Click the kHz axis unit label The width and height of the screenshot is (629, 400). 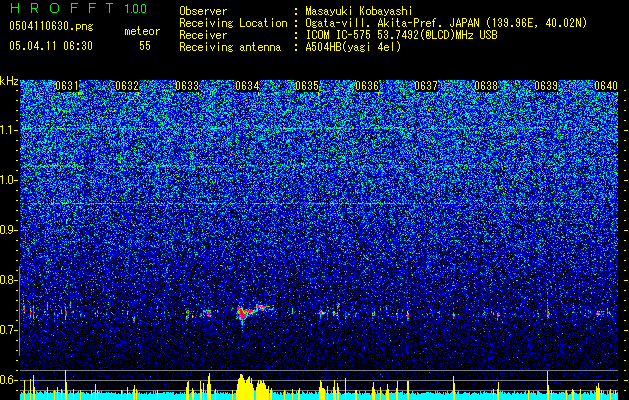click(x=9, y=81)
